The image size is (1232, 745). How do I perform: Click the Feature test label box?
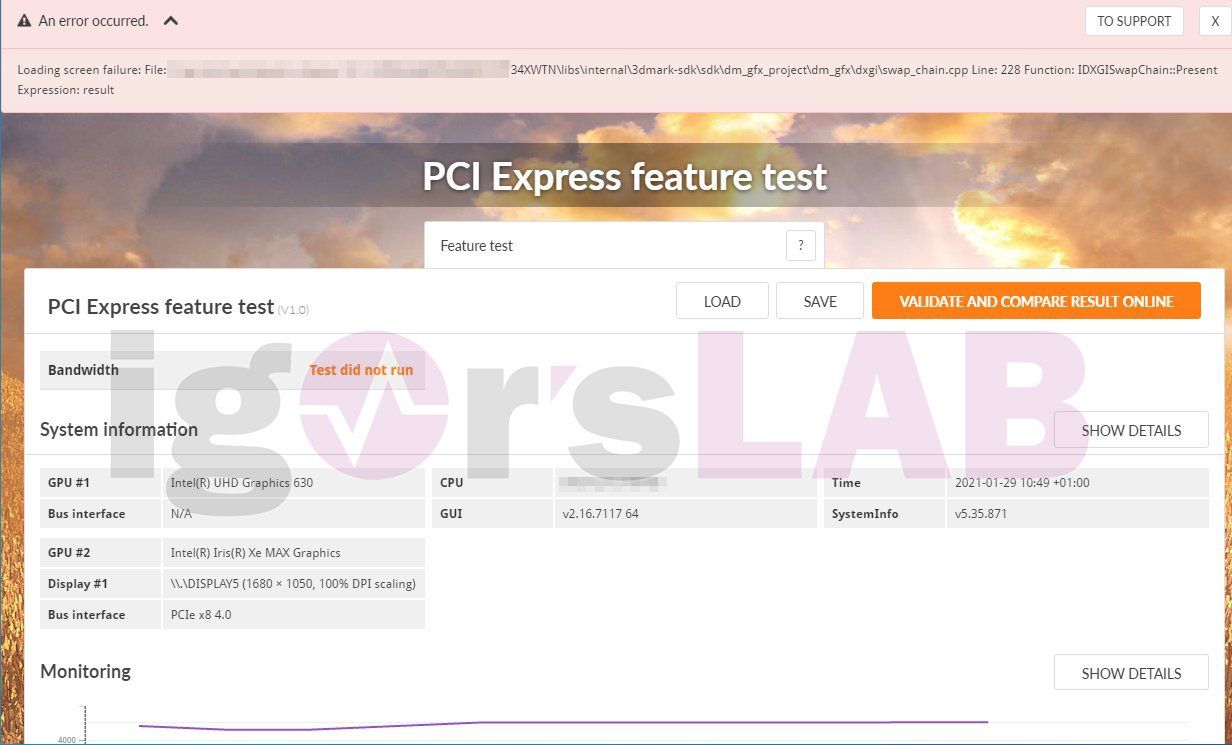pos(624,246)
